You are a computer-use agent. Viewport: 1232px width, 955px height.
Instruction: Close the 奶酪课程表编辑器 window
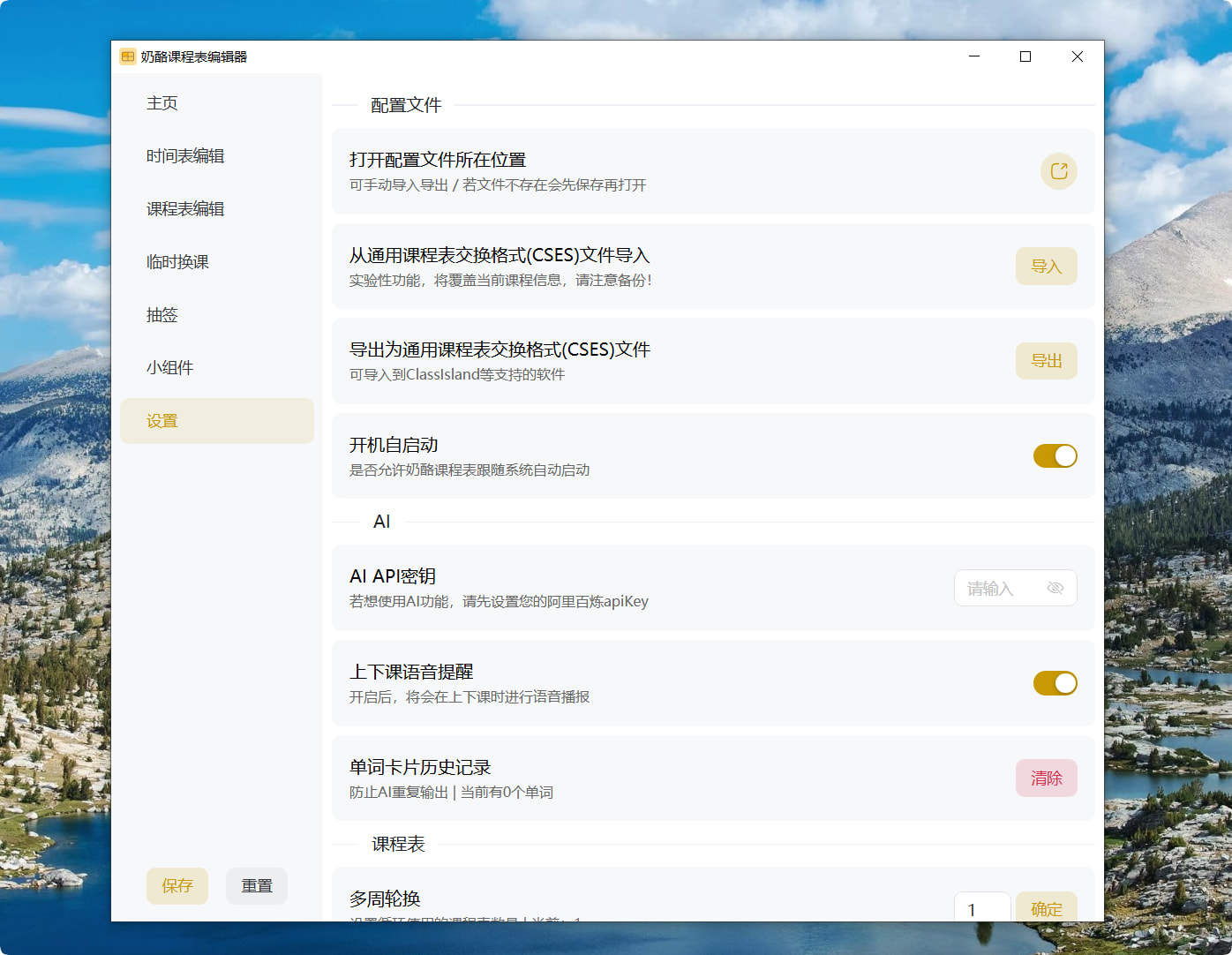[x=1078, y=56]
